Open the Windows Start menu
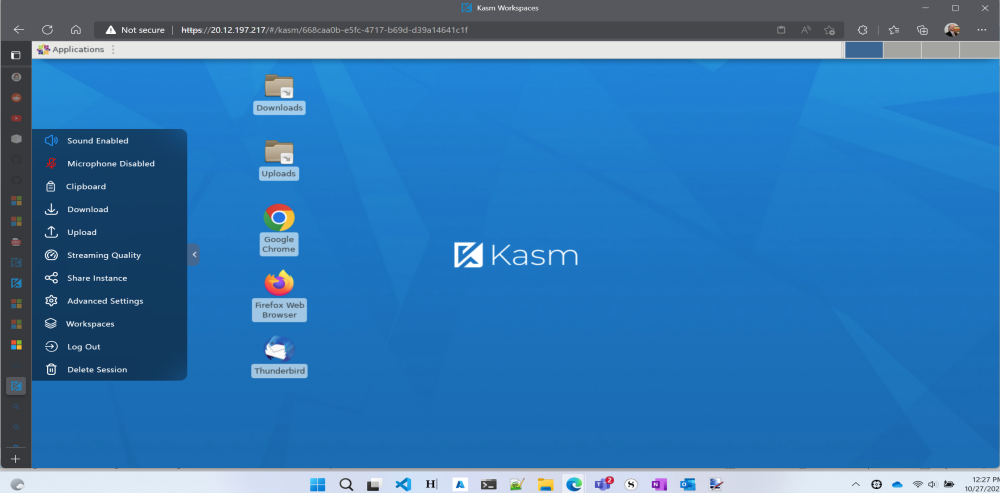Screen dimensions: 1000x493 318,484
